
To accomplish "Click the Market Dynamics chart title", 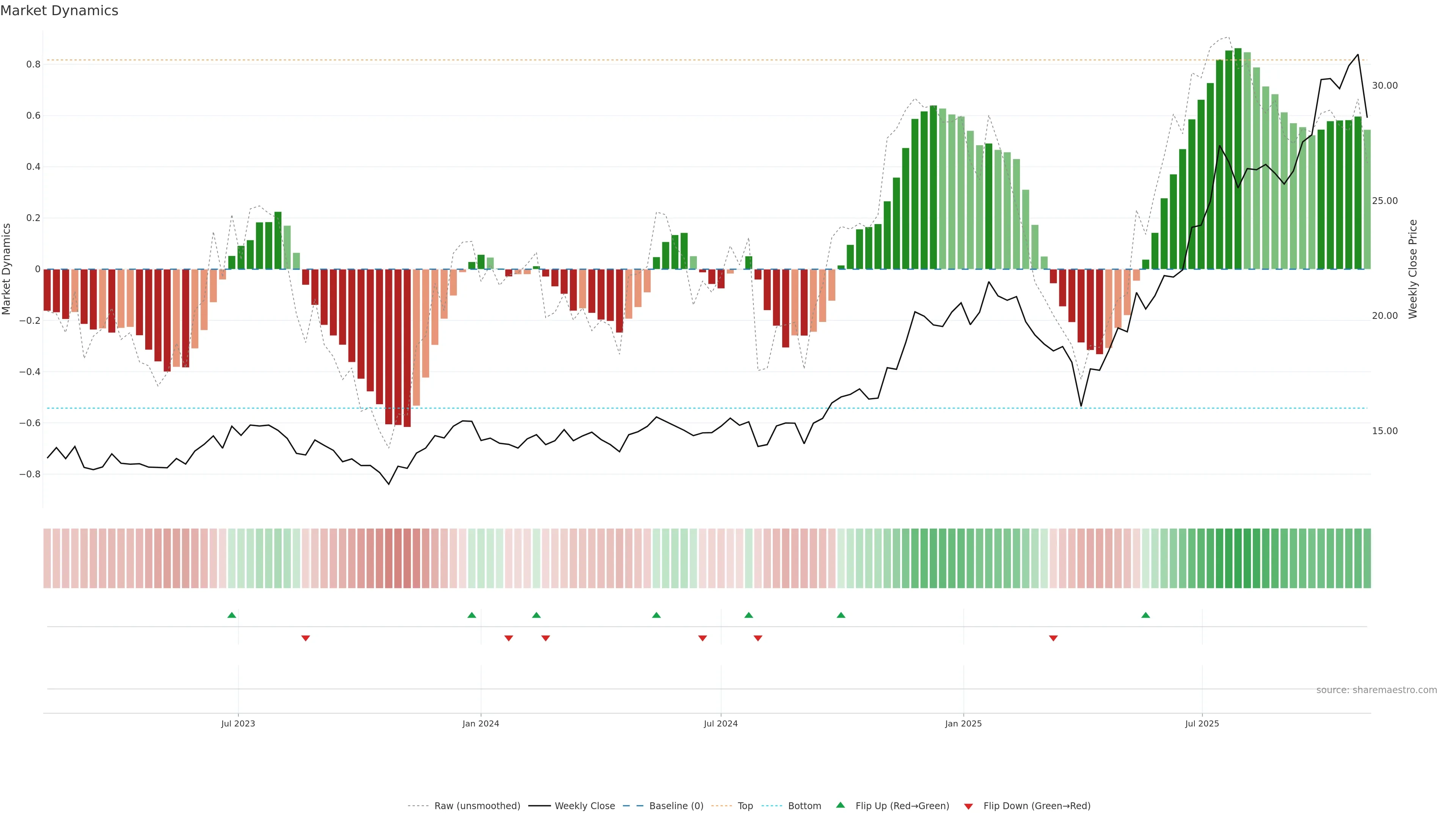I will click(60, 11).
